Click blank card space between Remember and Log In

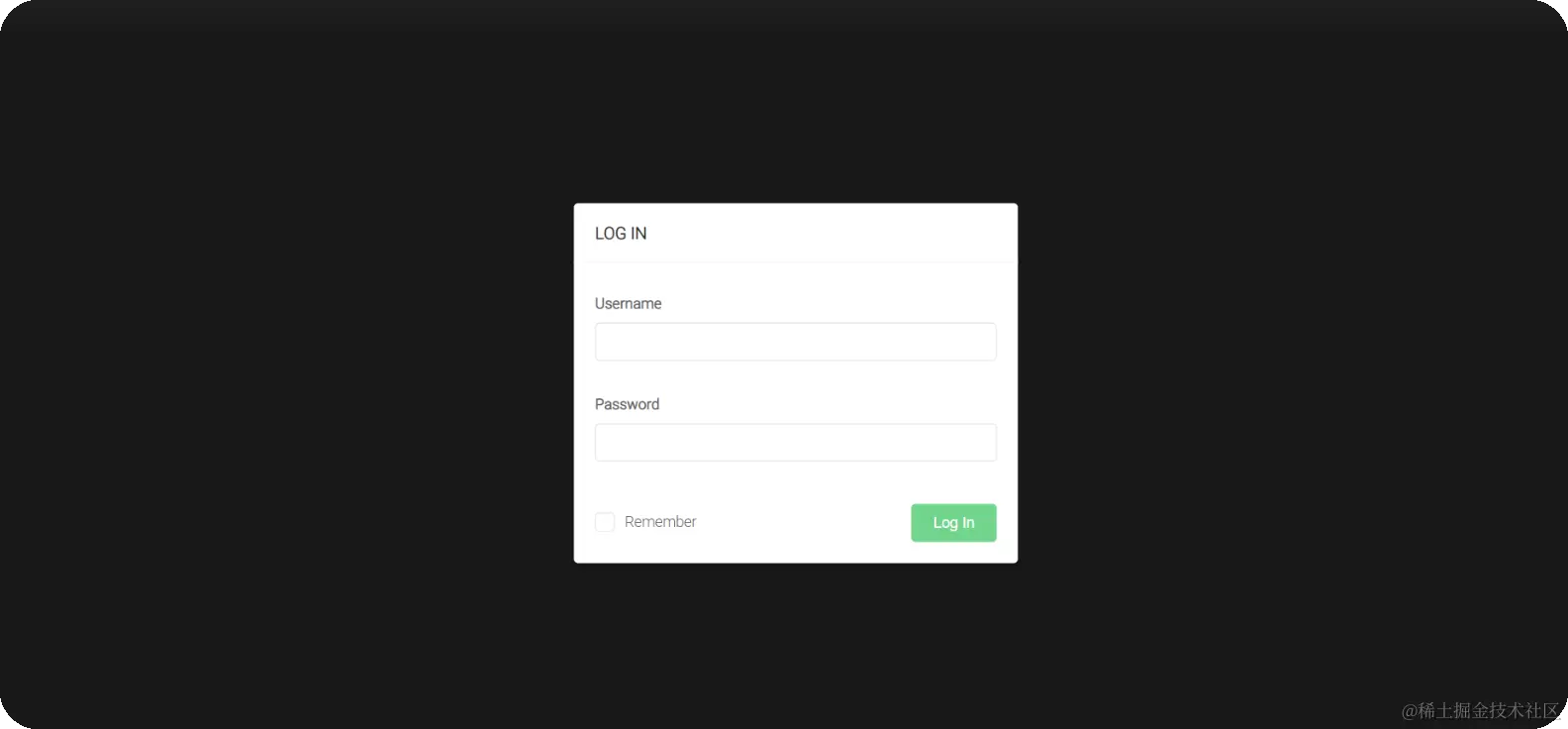tap(804, 523)
